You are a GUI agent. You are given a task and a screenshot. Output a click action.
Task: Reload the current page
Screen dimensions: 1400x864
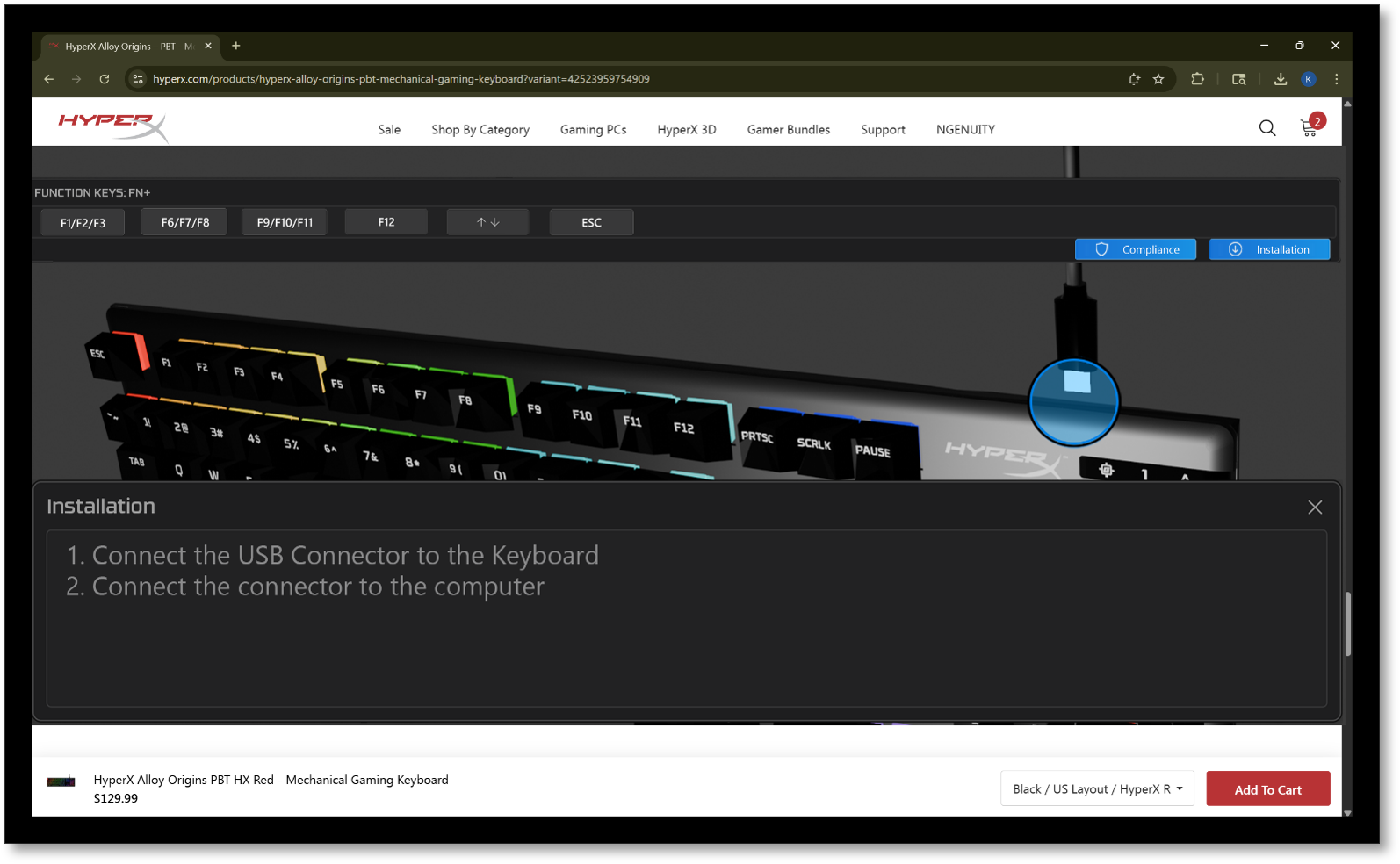105,79
